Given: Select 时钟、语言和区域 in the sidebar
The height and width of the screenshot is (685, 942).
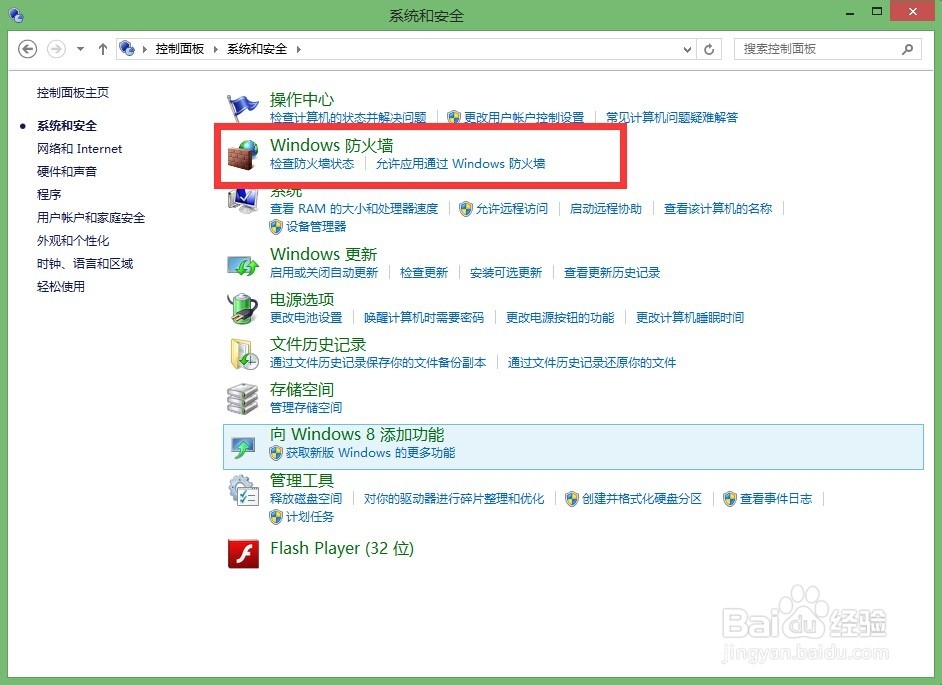Looking at the screenshot, I should coord(85,263).
